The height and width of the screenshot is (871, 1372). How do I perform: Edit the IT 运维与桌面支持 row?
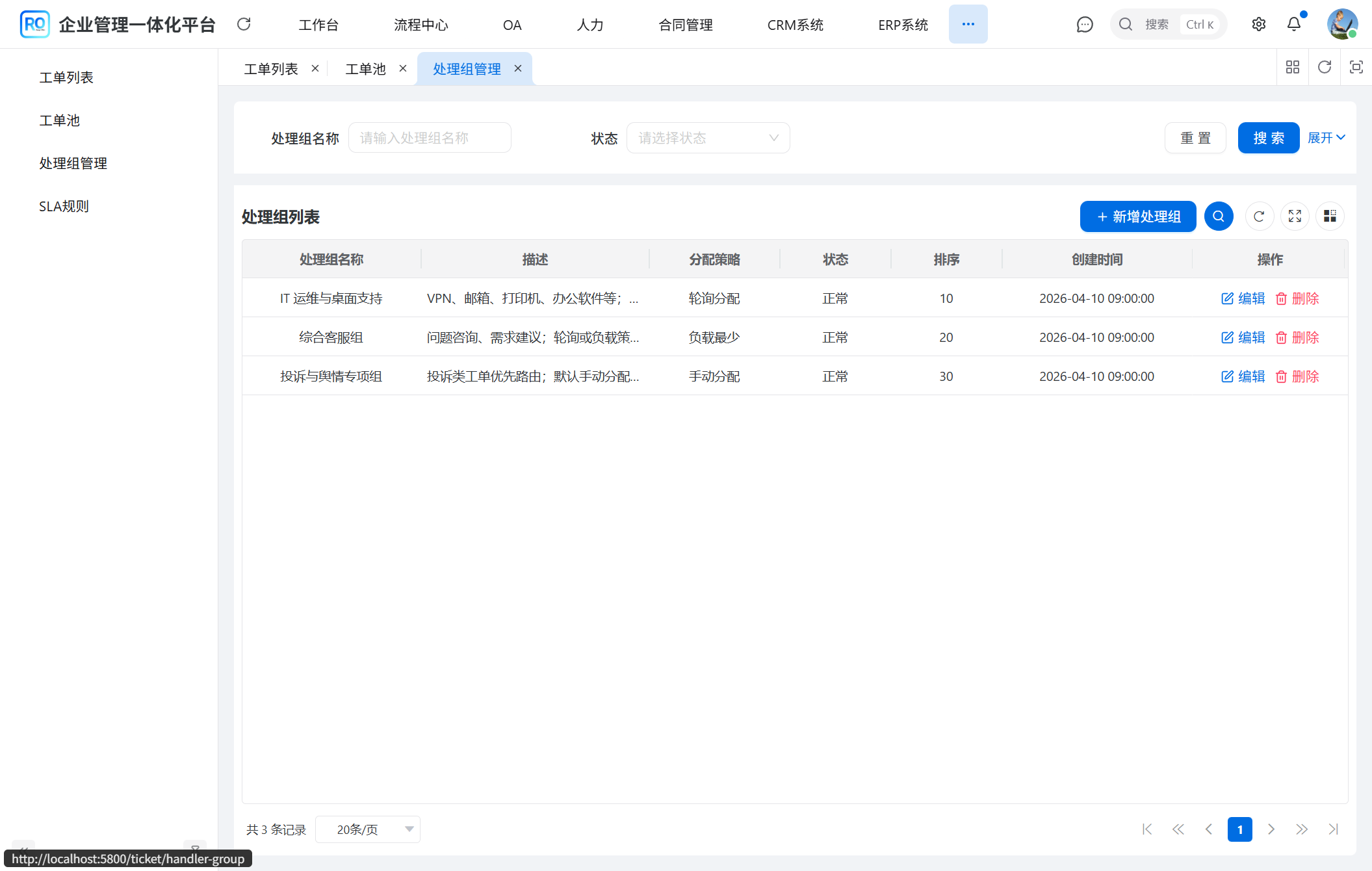pos(1243,298)
